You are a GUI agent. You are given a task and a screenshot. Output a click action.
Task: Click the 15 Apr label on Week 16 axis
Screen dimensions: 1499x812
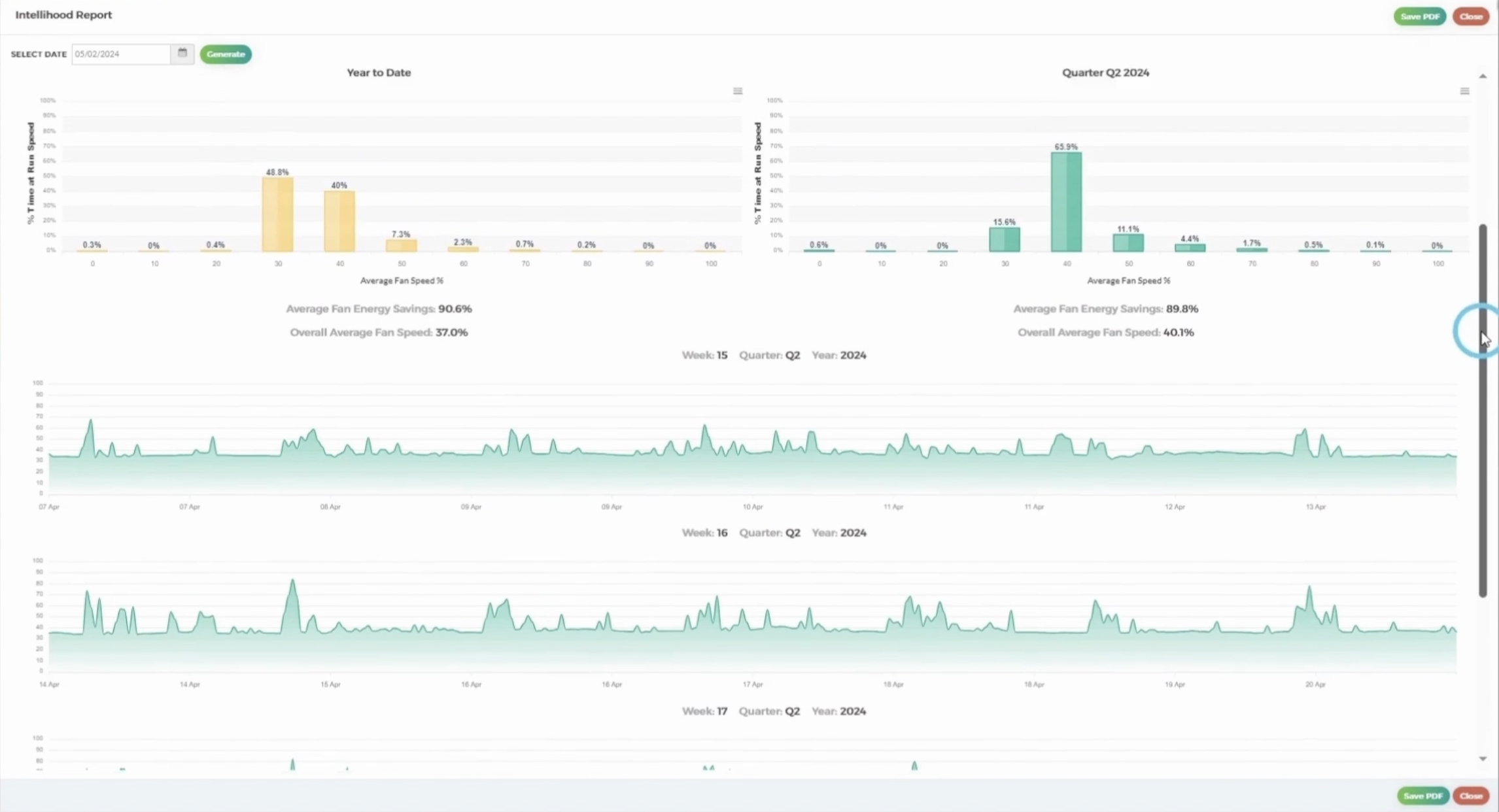point(330,685)
